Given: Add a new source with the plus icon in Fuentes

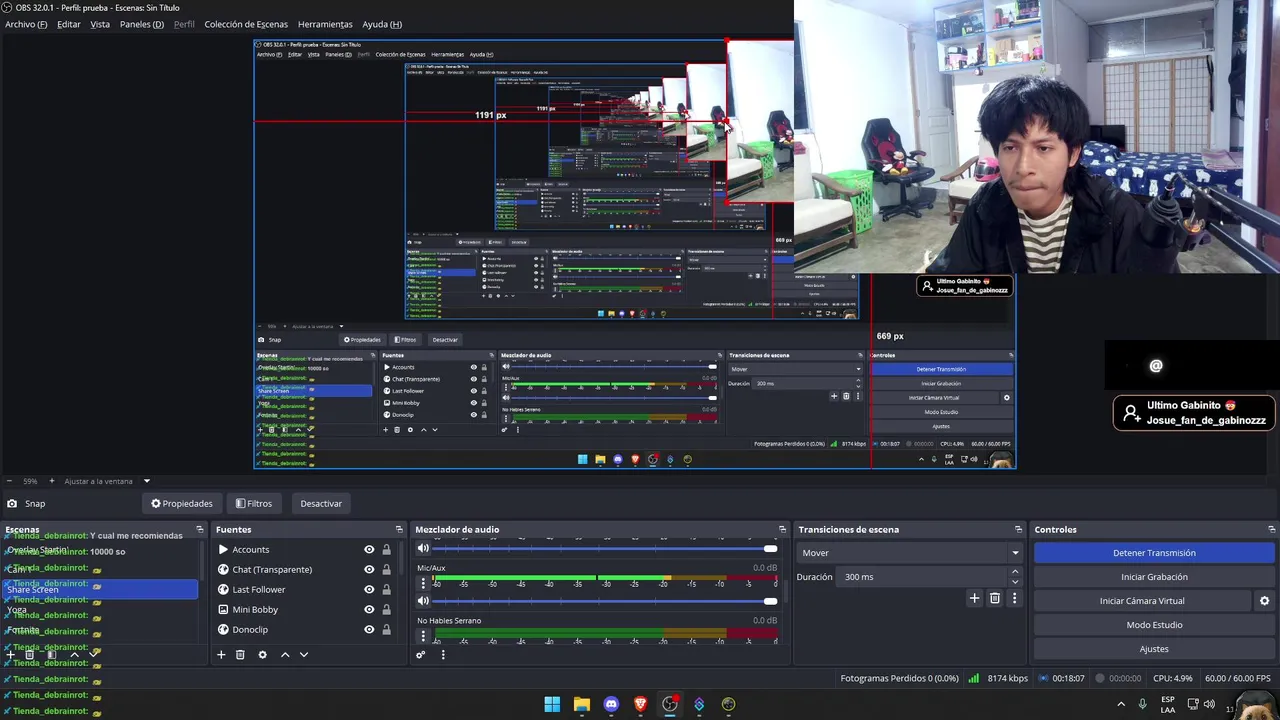Looking at the screenshot, I should tap(221, 655).
